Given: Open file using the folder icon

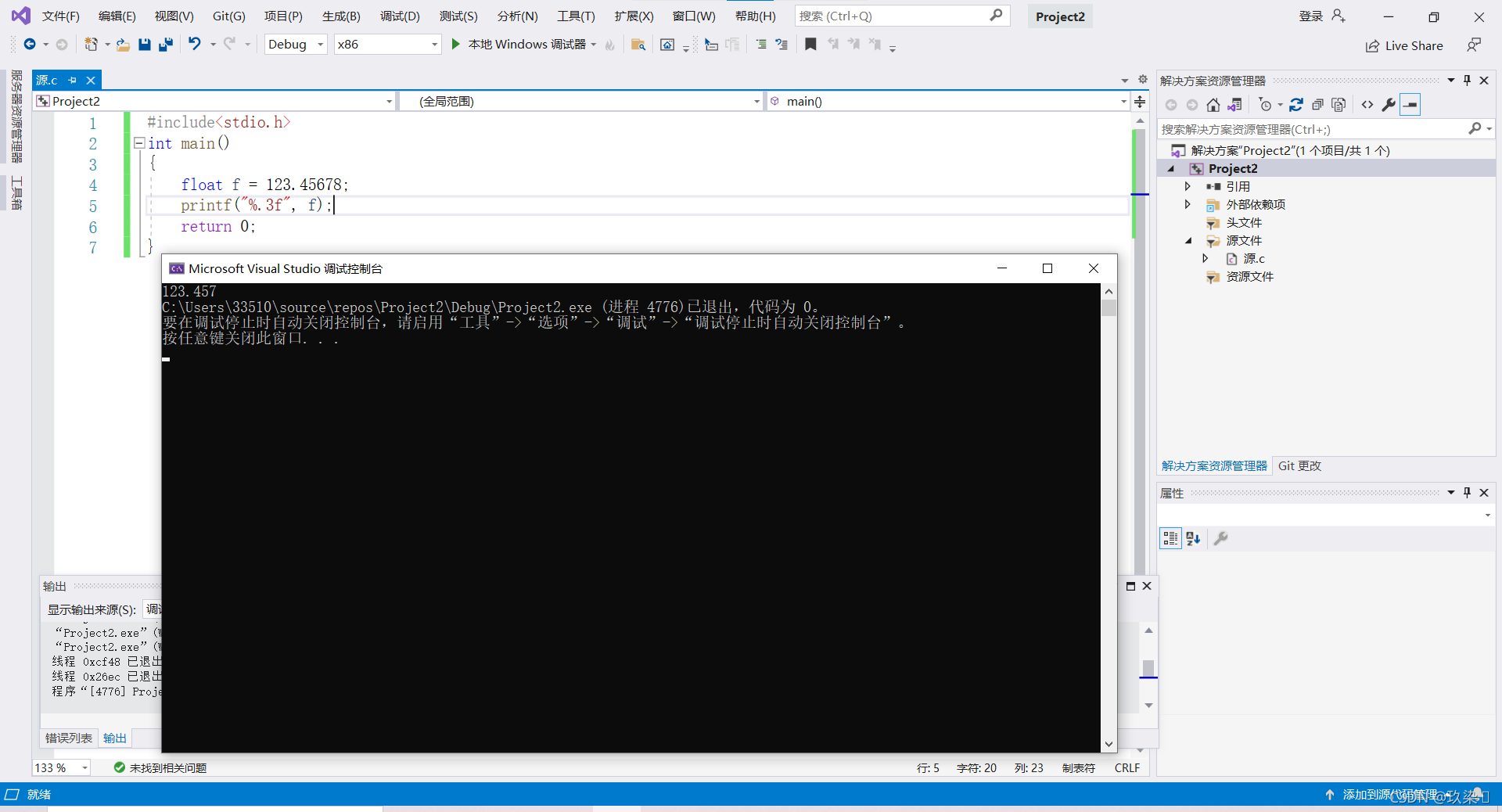Looking at the screenshot, I should [123, 45].
